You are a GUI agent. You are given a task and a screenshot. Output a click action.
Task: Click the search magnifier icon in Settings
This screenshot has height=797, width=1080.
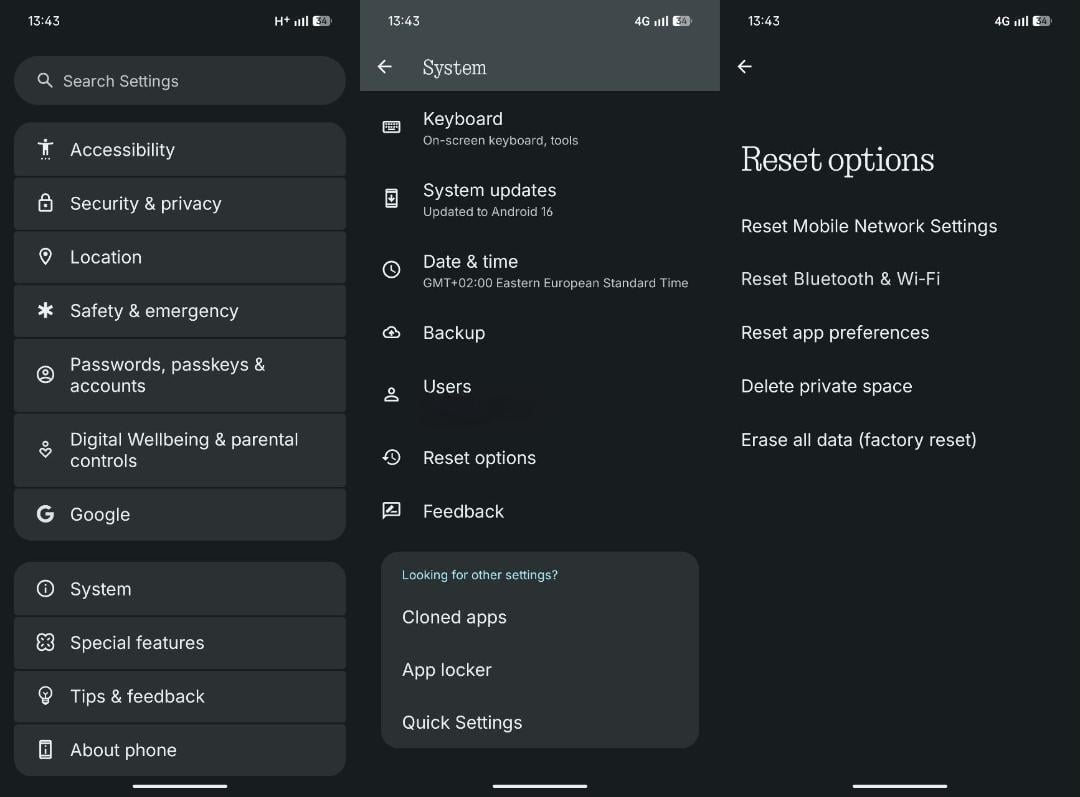point(45,81)
